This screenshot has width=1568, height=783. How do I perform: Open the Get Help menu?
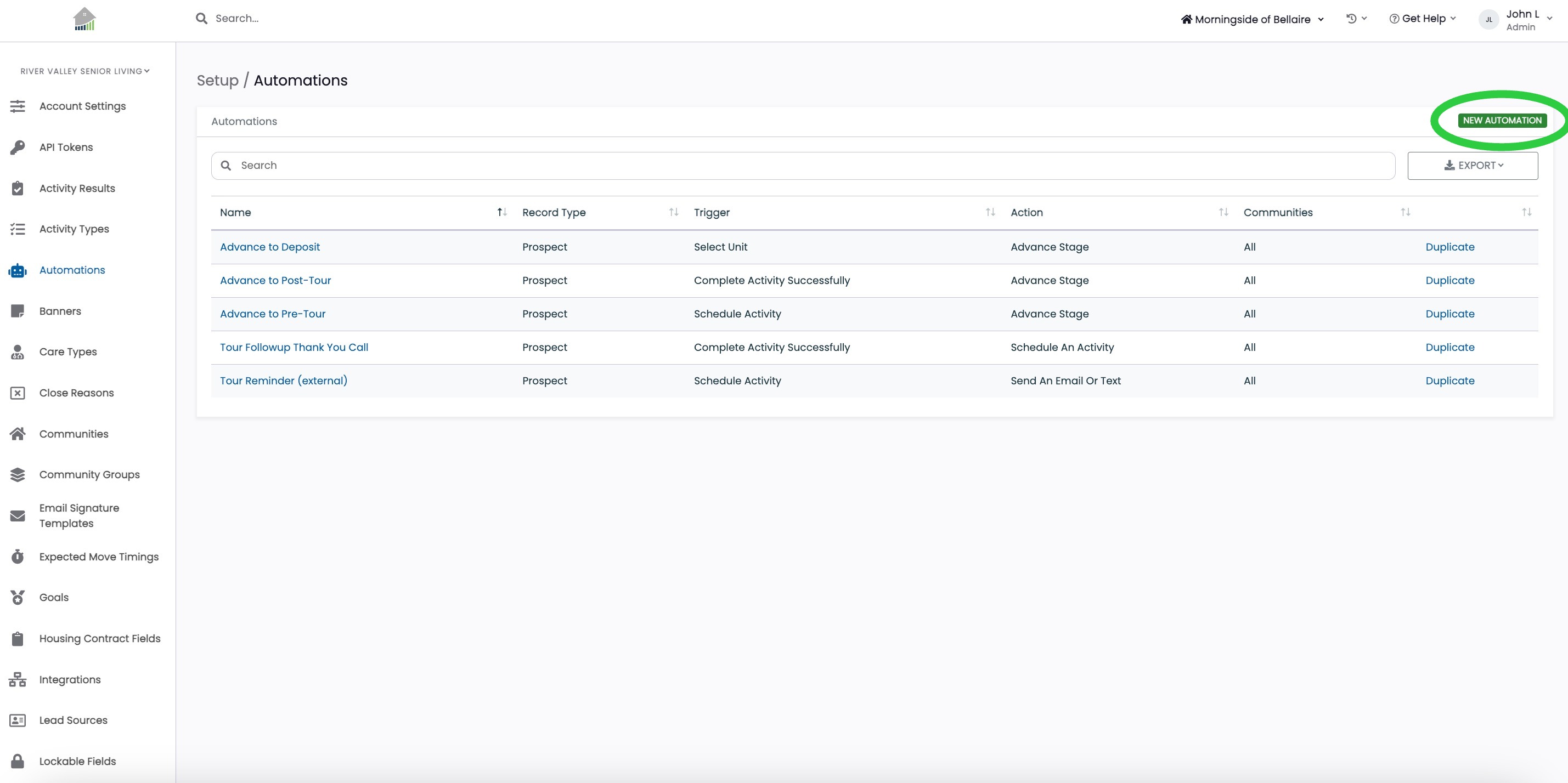point(1423,19)
